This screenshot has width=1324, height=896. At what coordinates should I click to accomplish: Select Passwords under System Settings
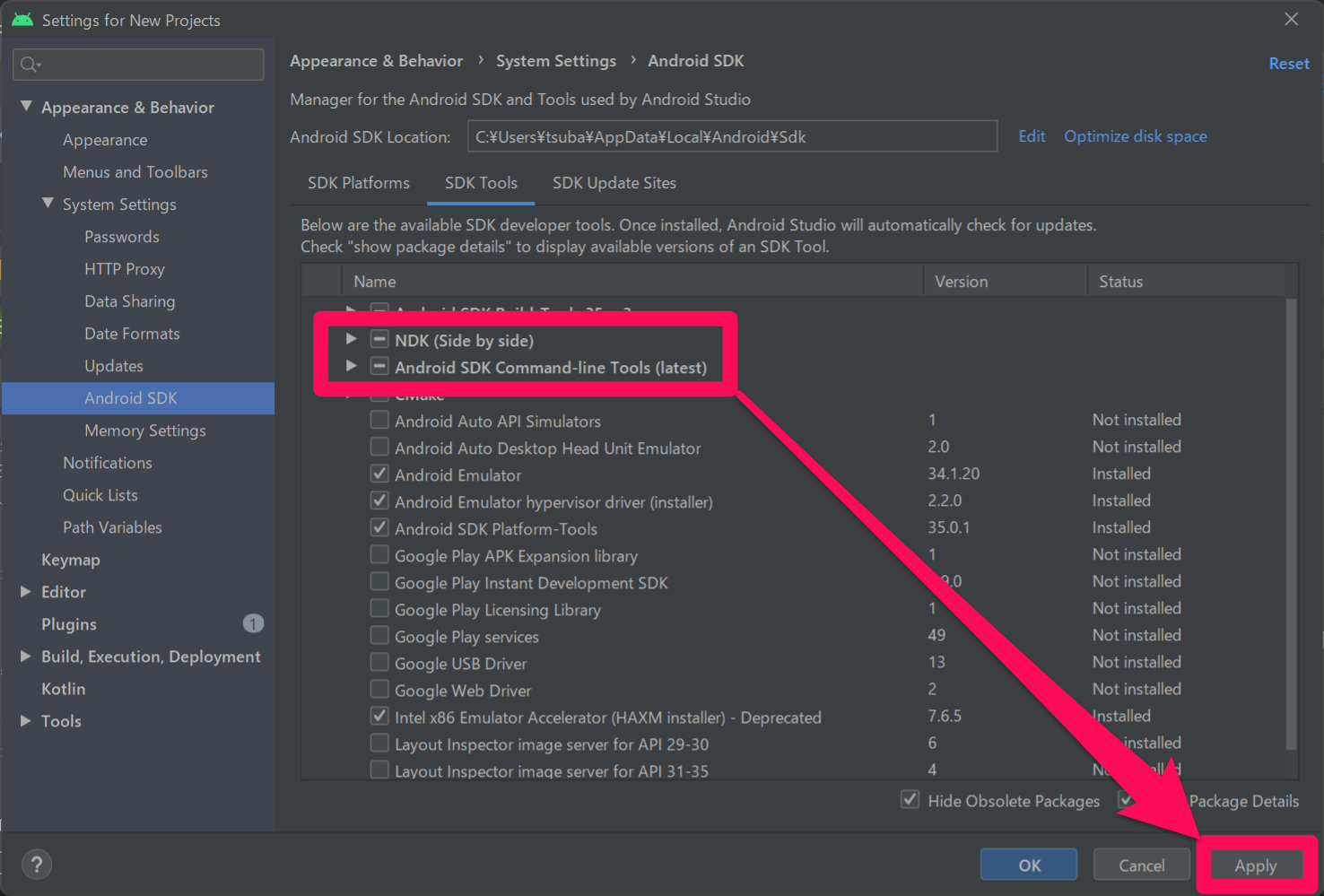click(122, 237)
